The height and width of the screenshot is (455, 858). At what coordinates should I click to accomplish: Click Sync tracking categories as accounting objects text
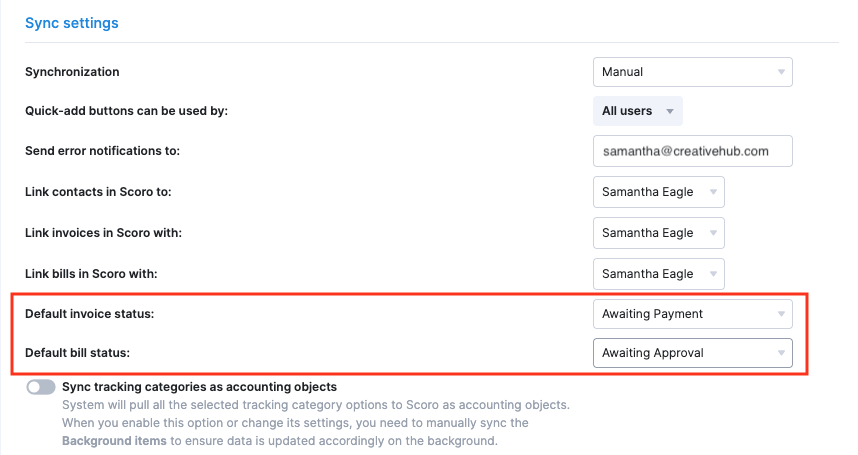coord(199,387)
